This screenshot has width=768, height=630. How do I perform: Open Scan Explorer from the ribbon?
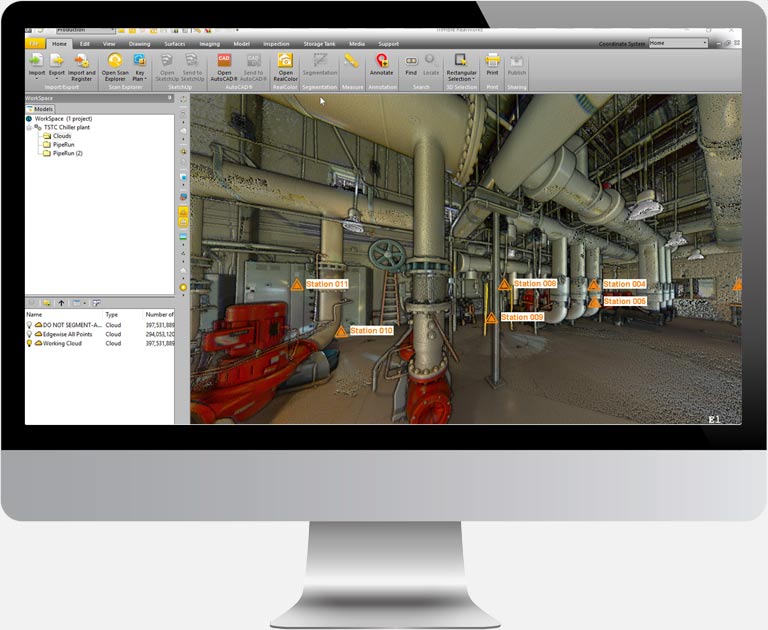point(115,61)
